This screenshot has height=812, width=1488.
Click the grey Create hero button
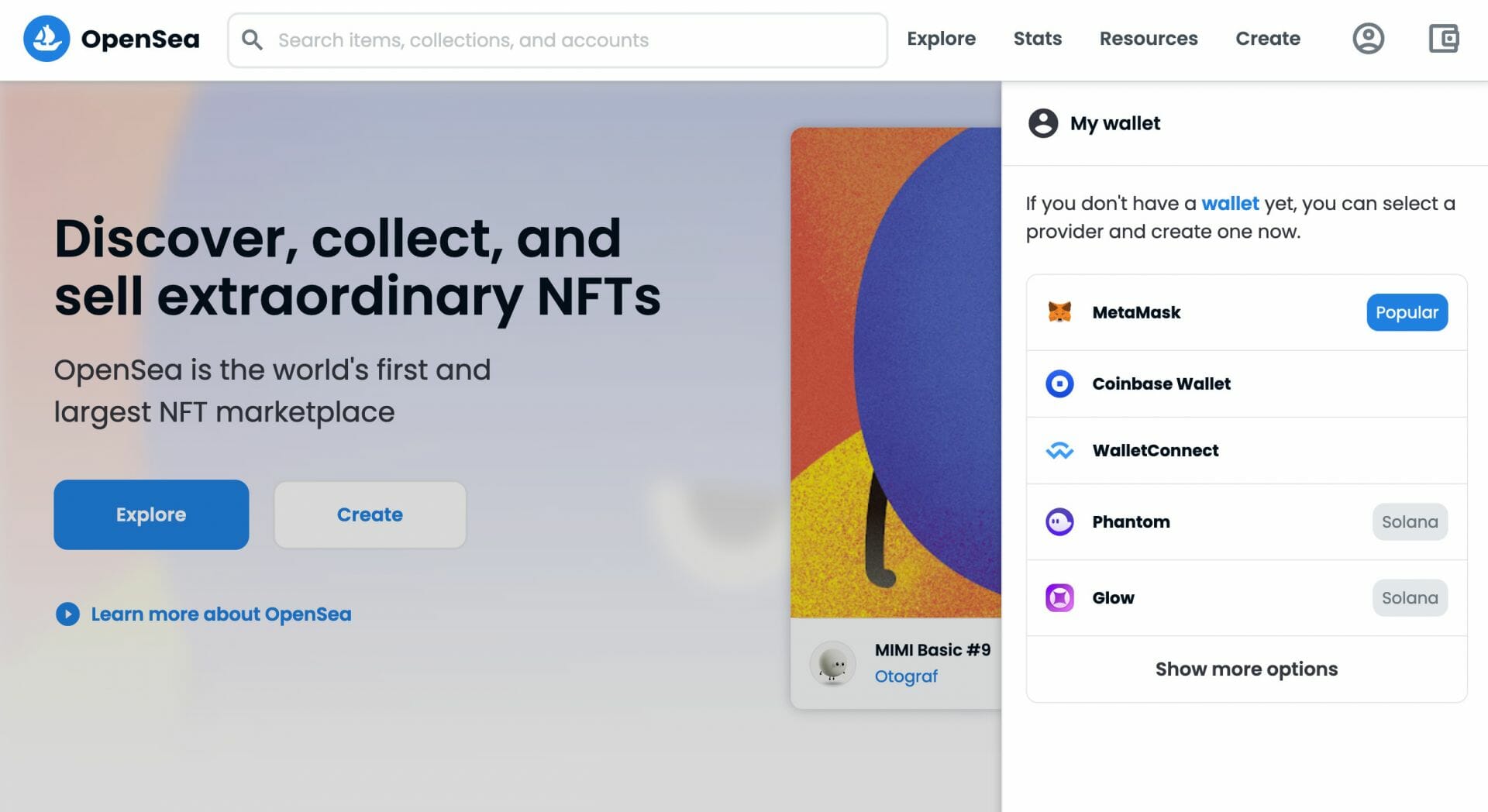click(370, 514)
